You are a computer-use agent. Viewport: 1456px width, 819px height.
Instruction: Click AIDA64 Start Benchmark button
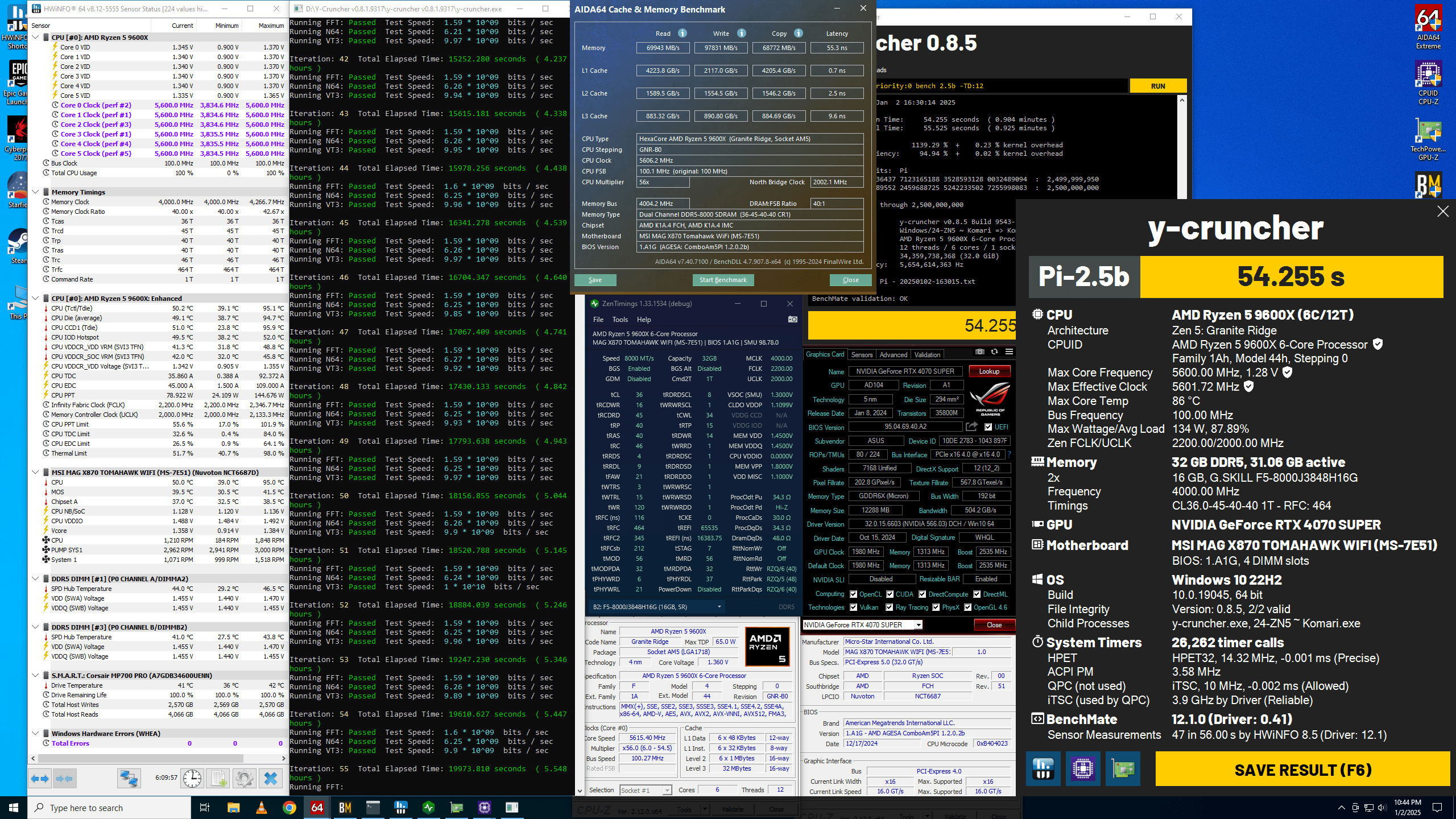[x=723, y=280]
